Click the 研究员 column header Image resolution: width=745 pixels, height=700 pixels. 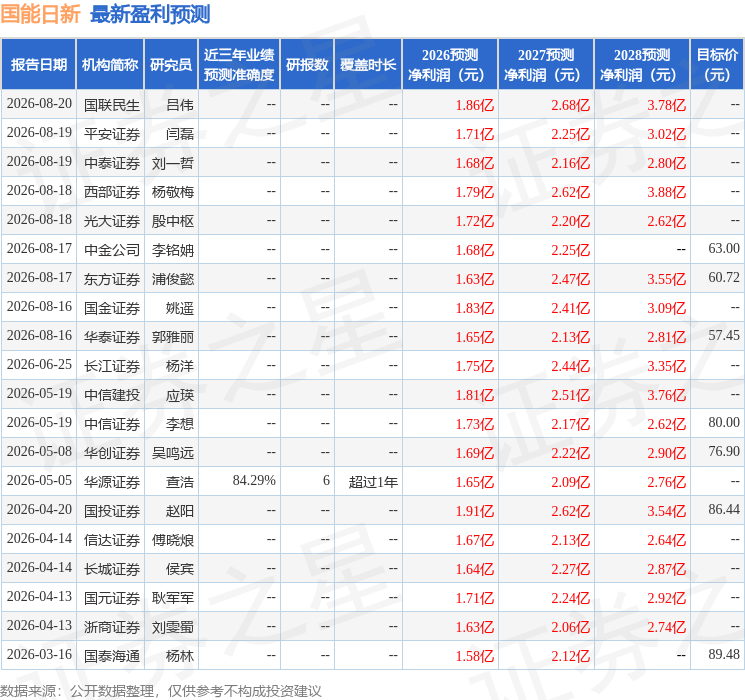pos(171,65)
